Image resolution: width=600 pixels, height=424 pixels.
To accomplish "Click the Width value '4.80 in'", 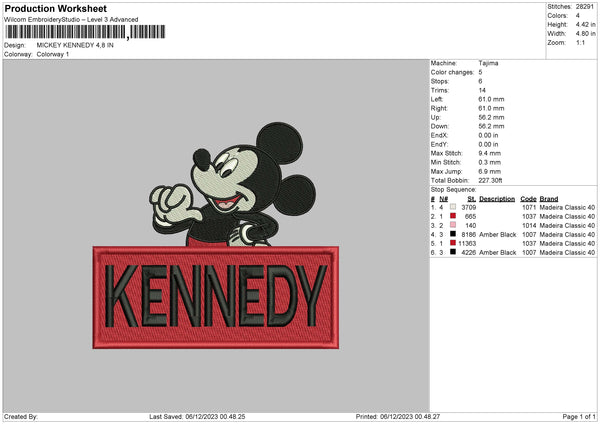I will click(585, 34).
